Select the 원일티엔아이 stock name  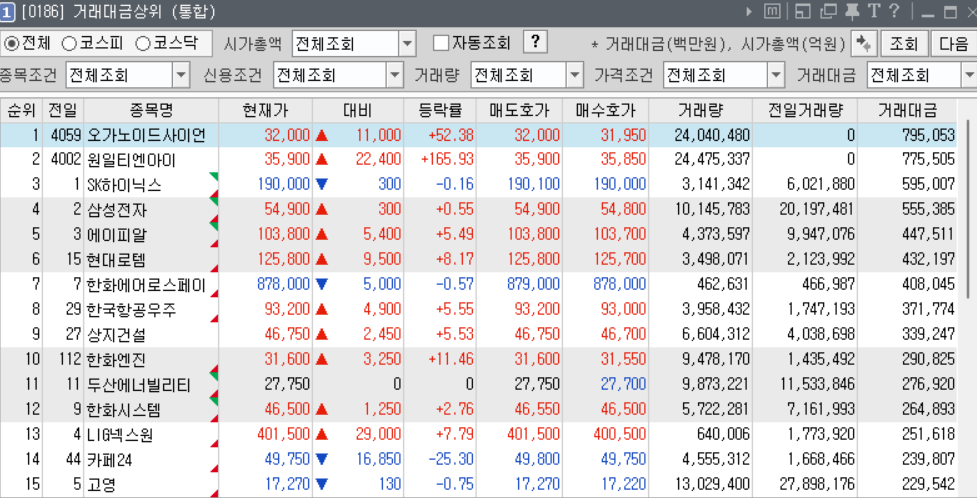131,161
